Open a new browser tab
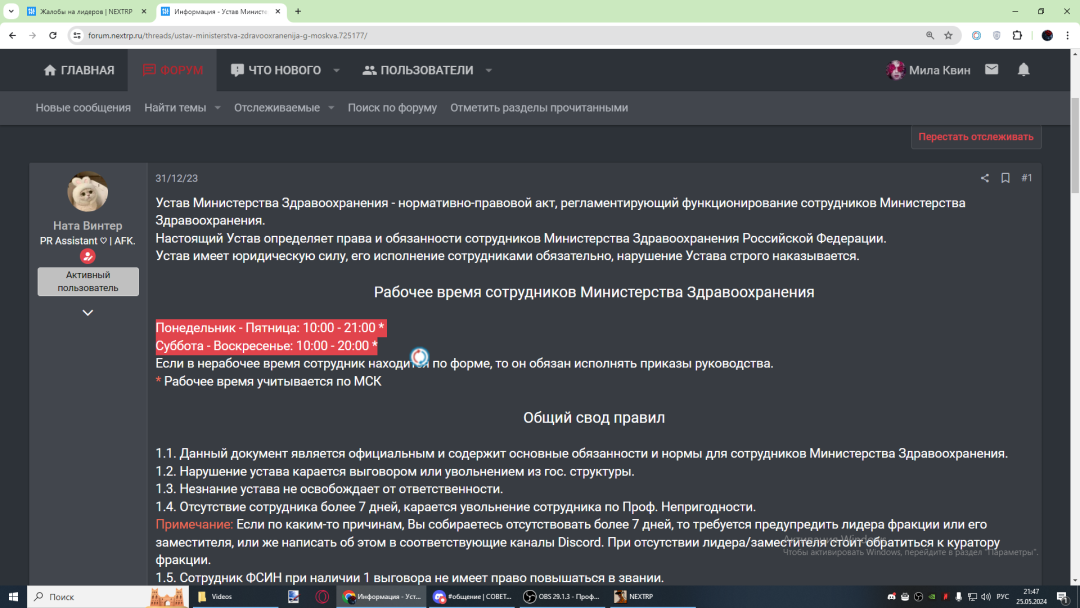This screenshot has width=1080, height=608. [298, 12]
